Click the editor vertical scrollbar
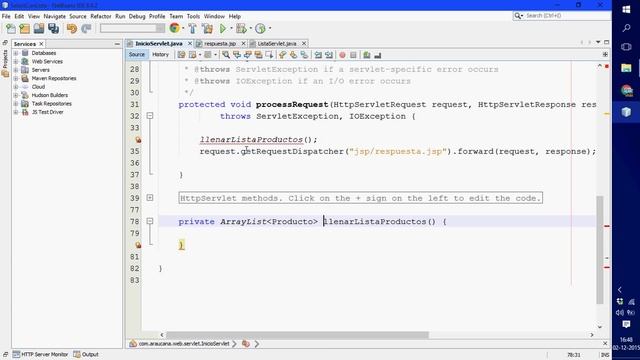 [600, 250]
